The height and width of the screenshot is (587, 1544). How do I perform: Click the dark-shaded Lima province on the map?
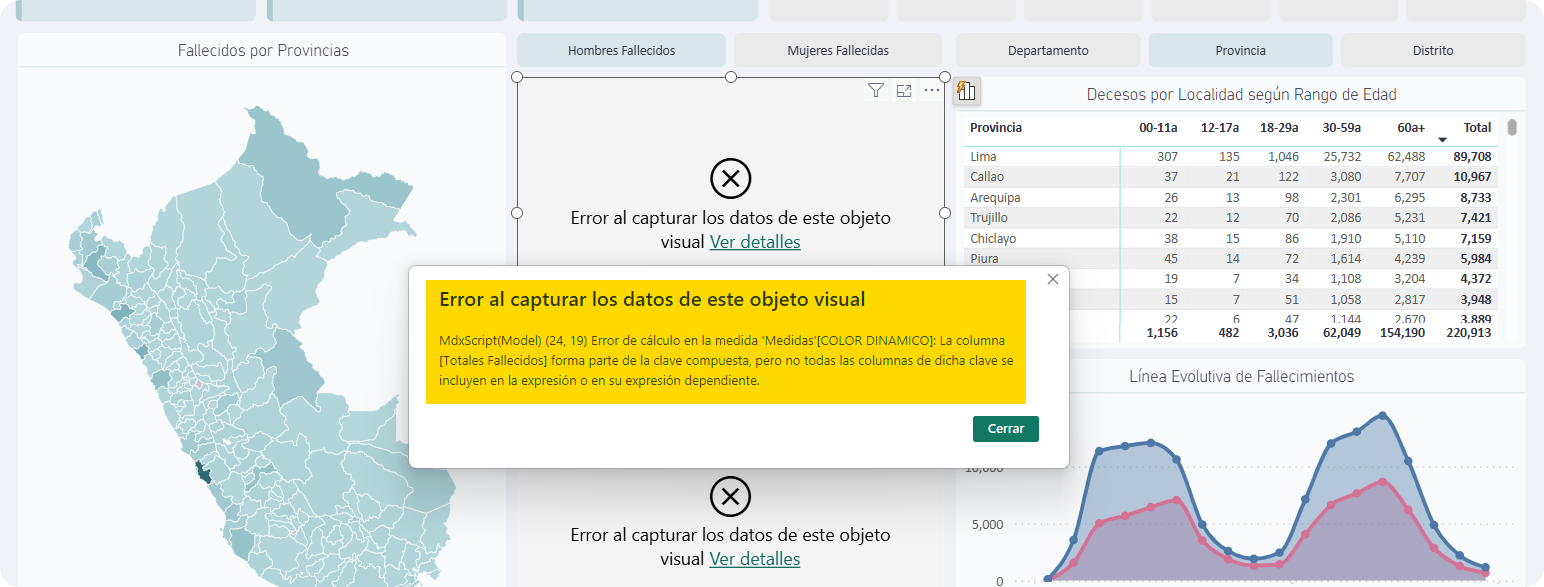[x=206, y=472]
